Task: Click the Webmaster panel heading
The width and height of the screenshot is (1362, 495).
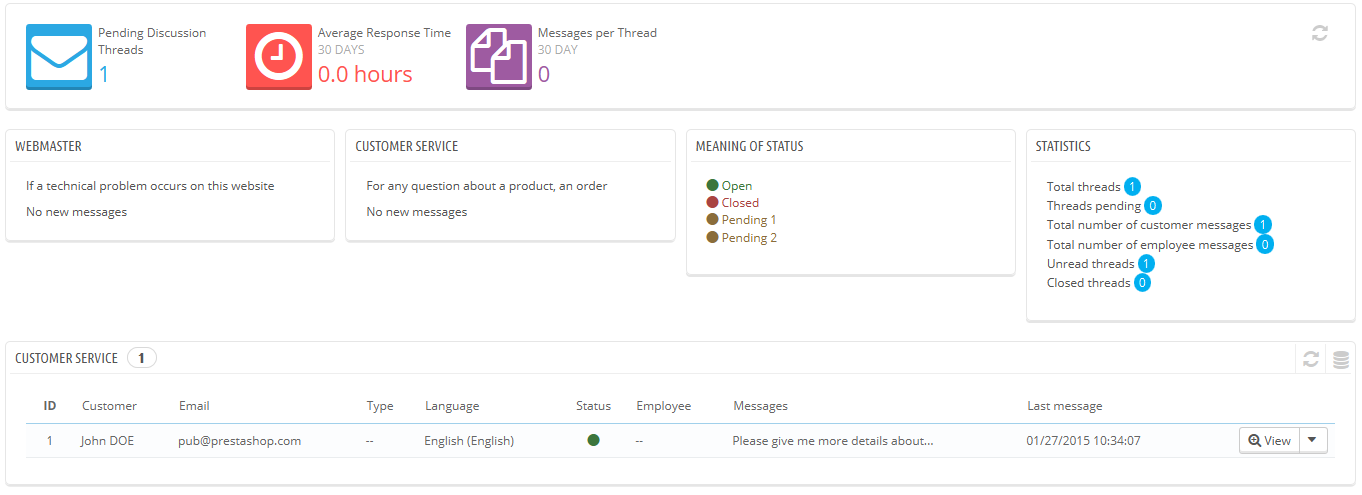Action: (49, 146)
